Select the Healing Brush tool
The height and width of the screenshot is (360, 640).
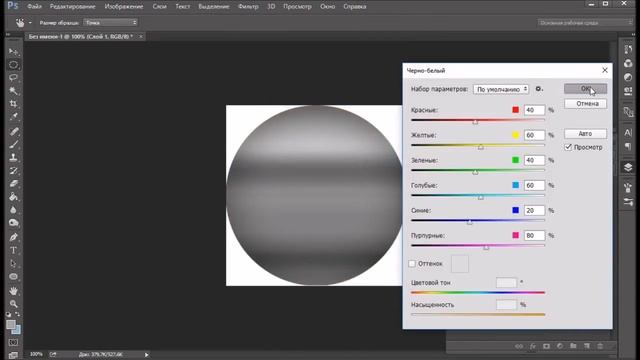pyautogui.click(x=13, y=131)
